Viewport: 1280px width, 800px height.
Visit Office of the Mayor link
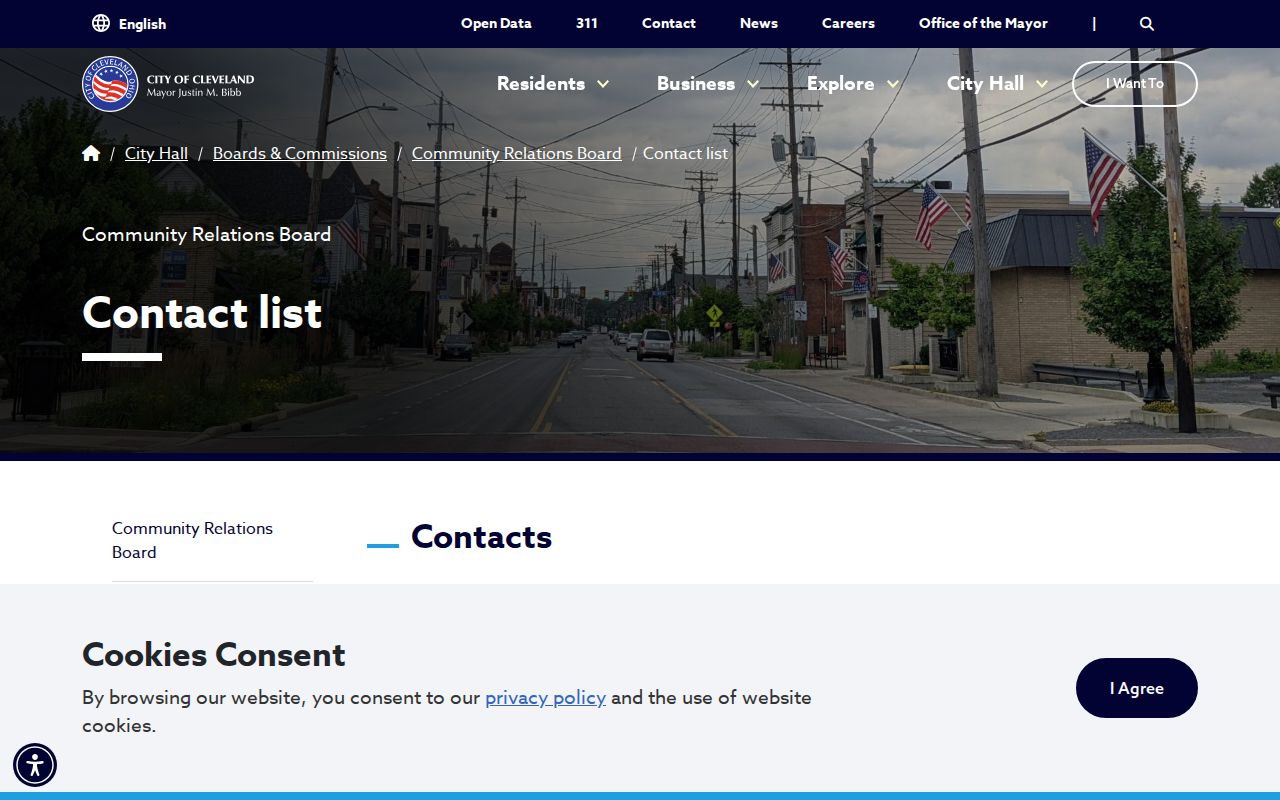pyautogui.click(x=983, y=23)
